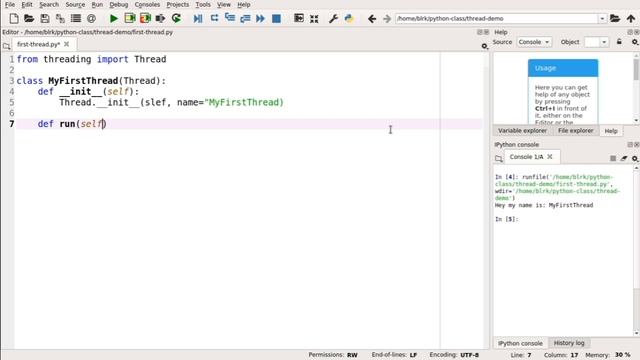Open Preferences with the wrench icon
This screenshot has width=640, height=360.
point(333,18)
